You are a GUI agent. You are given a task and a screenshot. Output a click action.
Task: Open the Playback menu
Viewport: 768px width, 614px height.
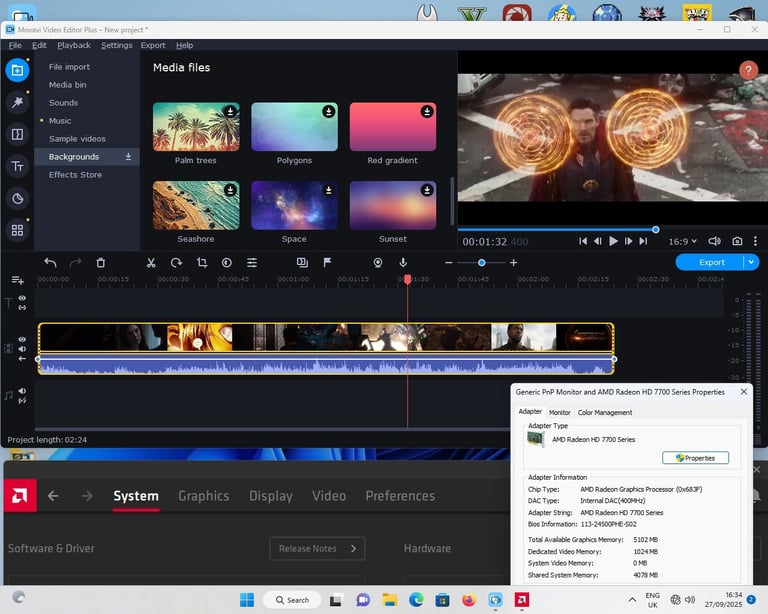click(73, 45)
